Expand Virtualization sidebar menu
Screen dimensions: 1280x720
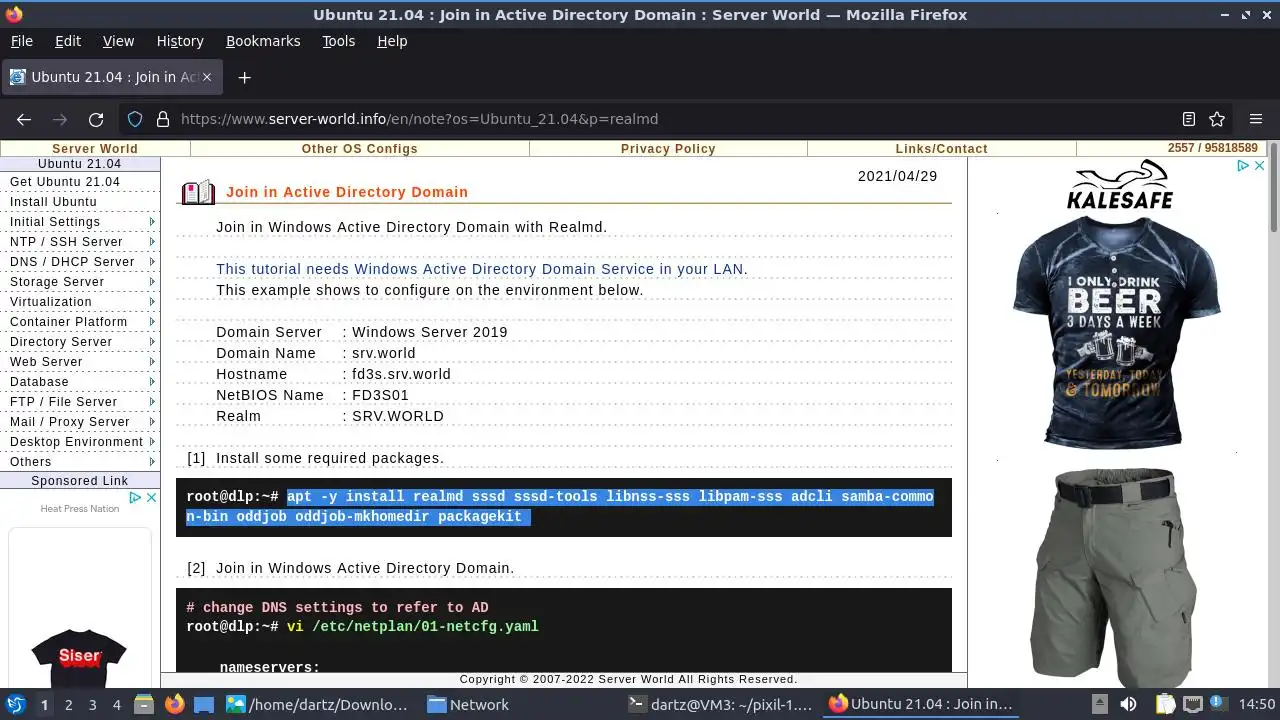80,302
